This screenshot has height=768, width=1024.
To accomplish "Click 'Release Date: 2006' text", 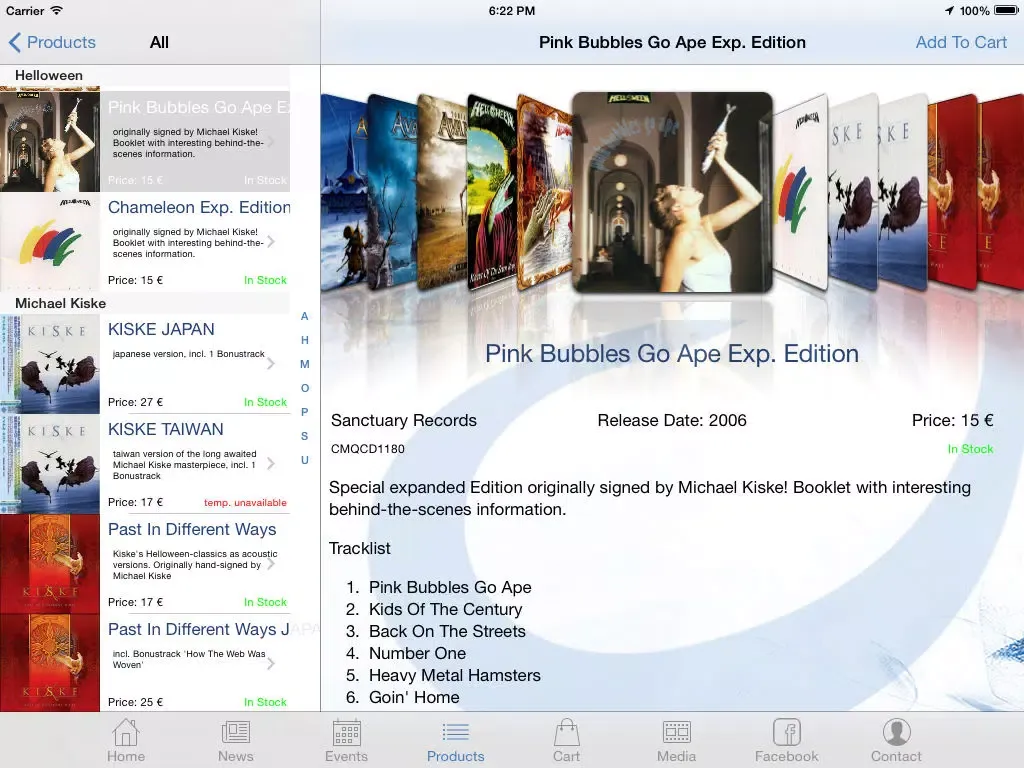I will [x=672, y=420].
